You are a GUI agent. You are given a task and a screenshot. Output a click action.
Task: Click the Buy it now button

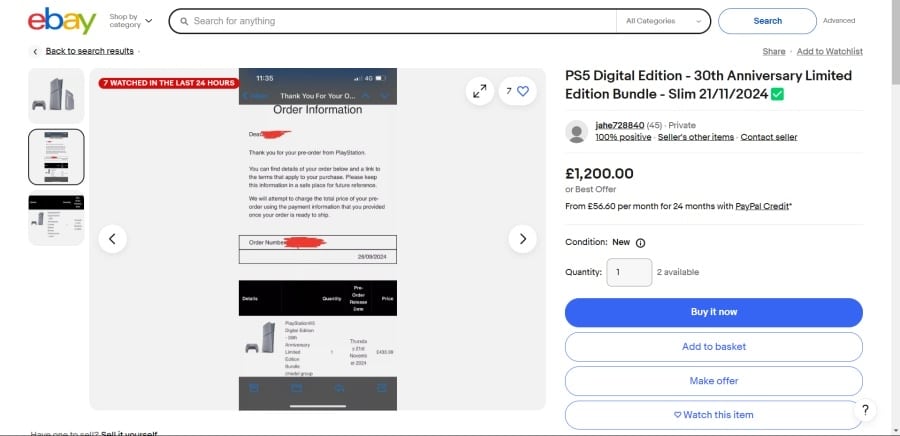[x=713, y=312]
